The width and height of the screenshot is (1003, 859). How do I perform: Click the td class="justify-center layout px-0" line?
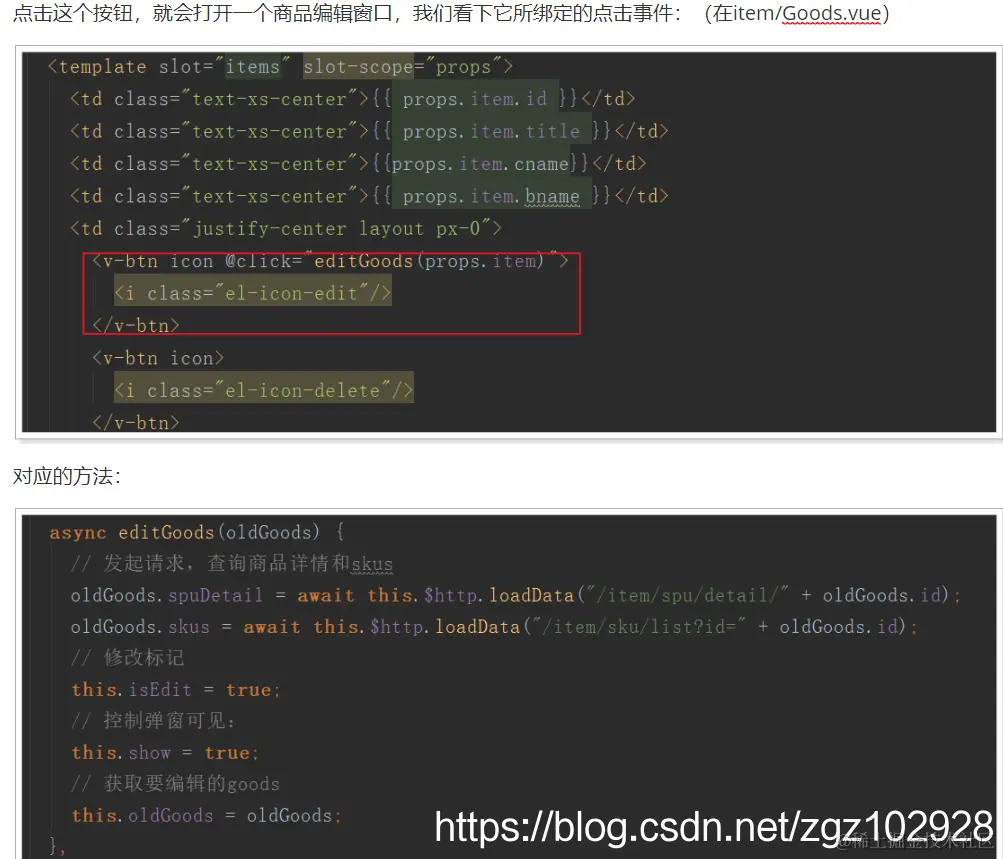[286, 229]
